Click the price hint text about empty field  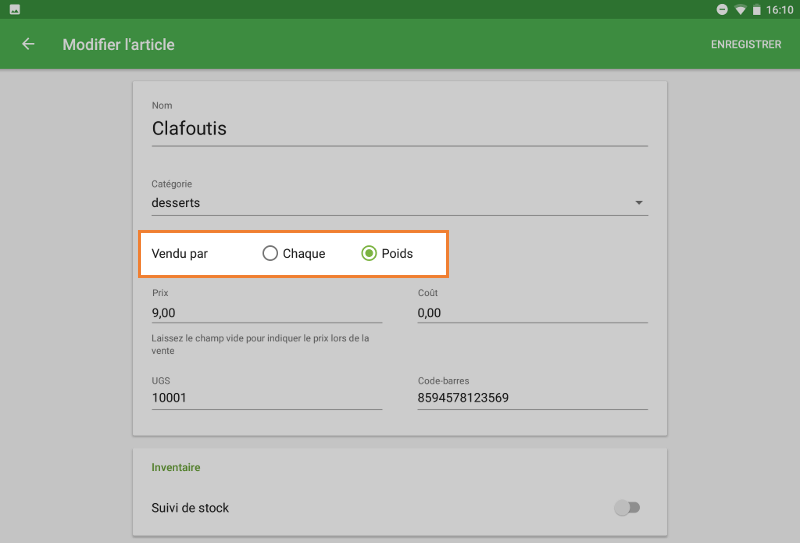point(260,344)
